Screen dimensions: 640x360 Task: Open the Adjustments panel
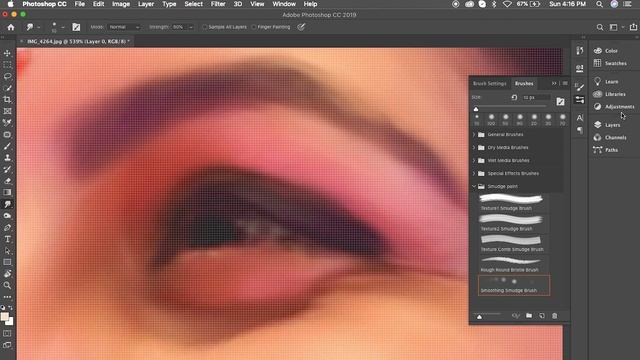pos(614,107)
